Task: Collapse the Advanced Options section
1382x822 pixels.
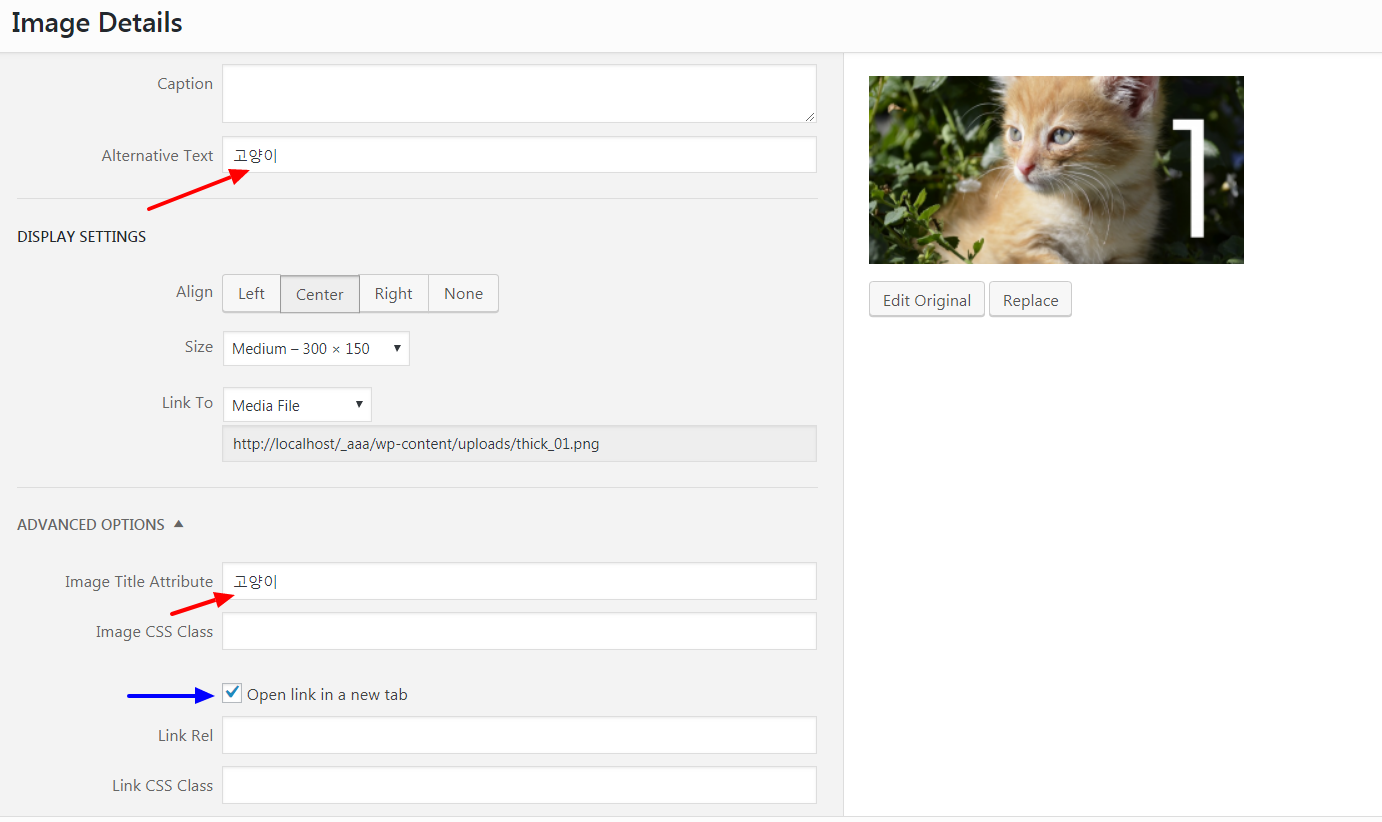Action: click(101, 524)
